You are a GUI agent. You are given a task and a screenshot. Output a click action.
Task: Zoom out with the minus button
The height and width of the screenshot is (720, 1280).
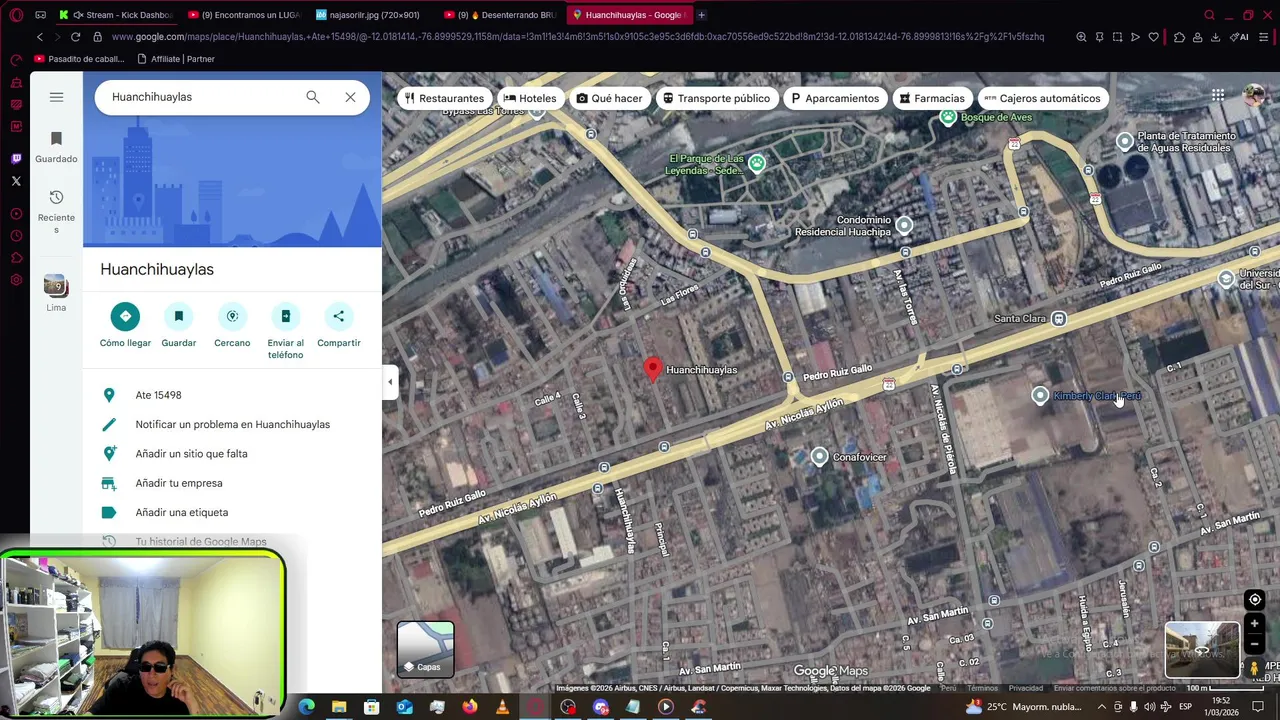[1255, 644]
